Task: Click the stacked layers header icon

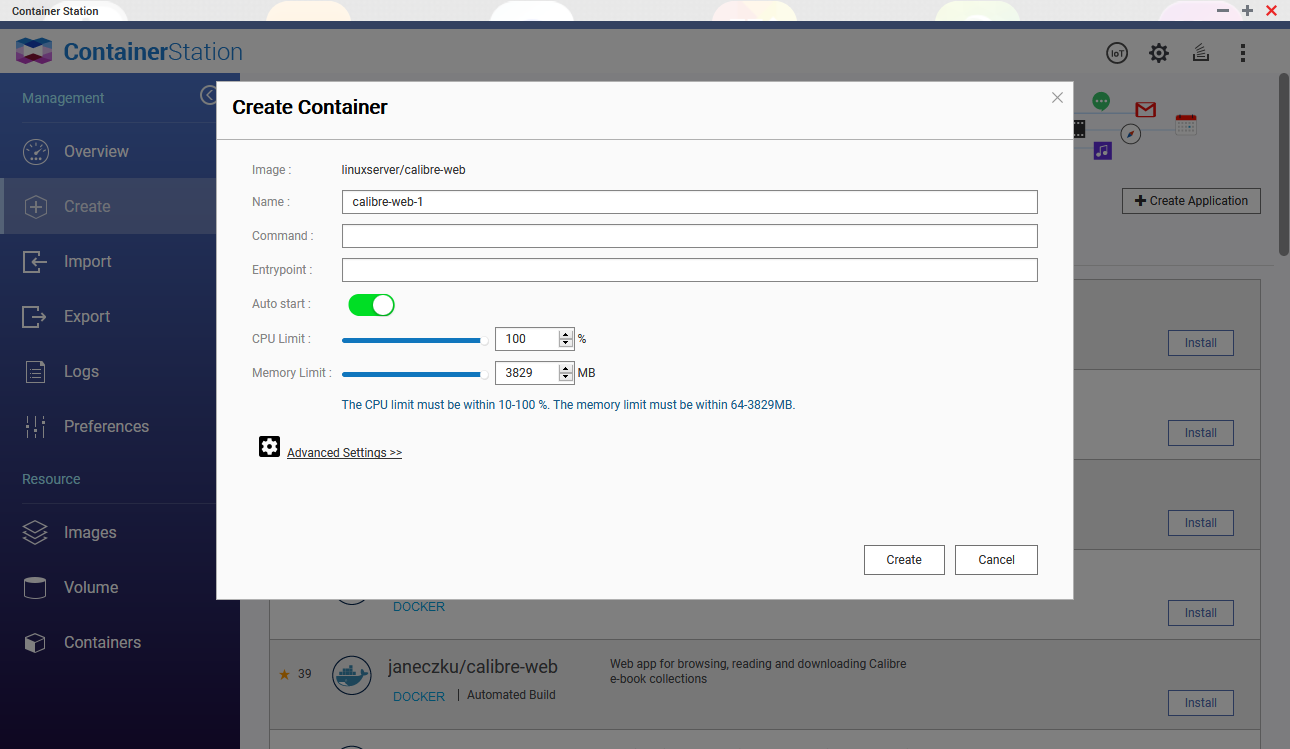Action: (1201, 53)
